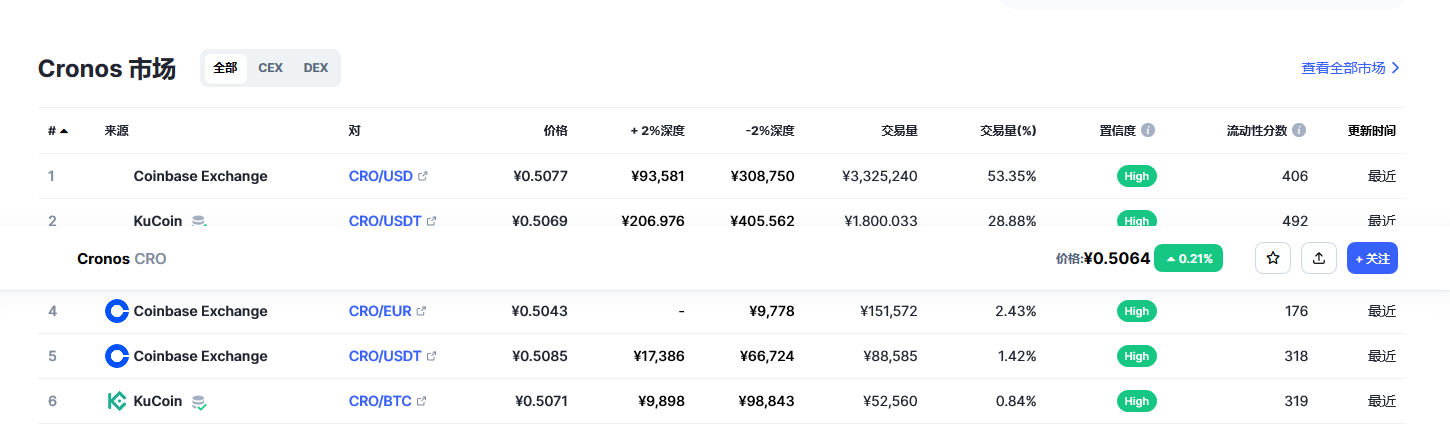
Task: Click external link icon beside row 5 CRO/USDT
Action: click(431, 356)
